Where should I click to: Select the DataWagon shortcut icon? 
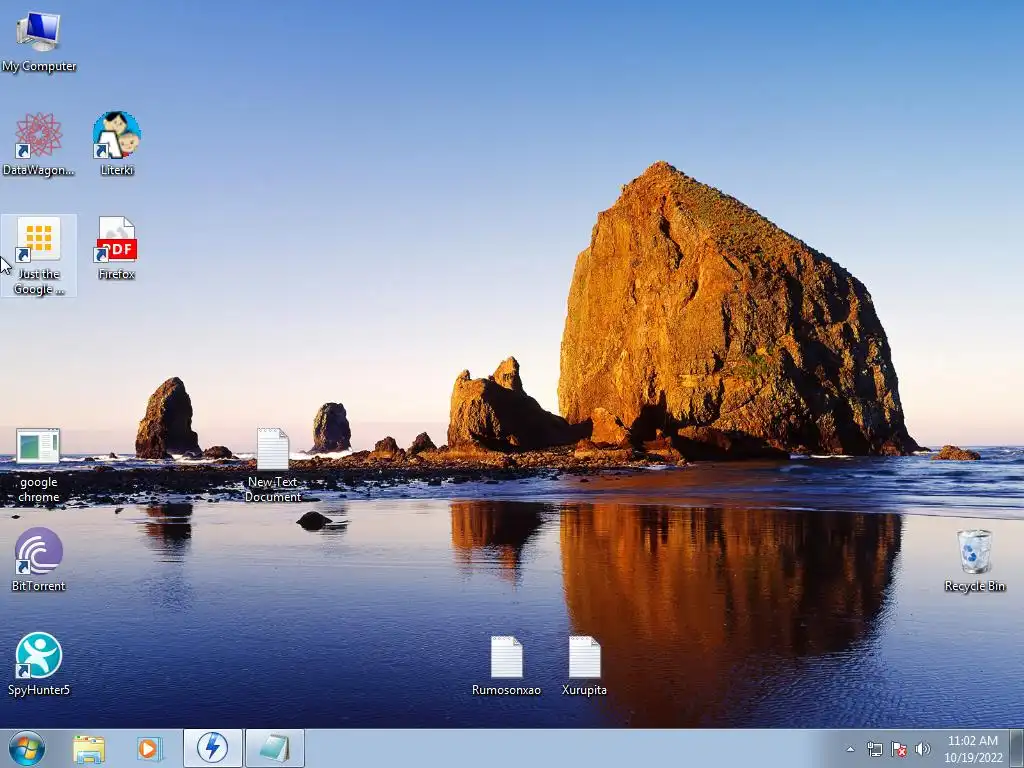click(39, 144)
